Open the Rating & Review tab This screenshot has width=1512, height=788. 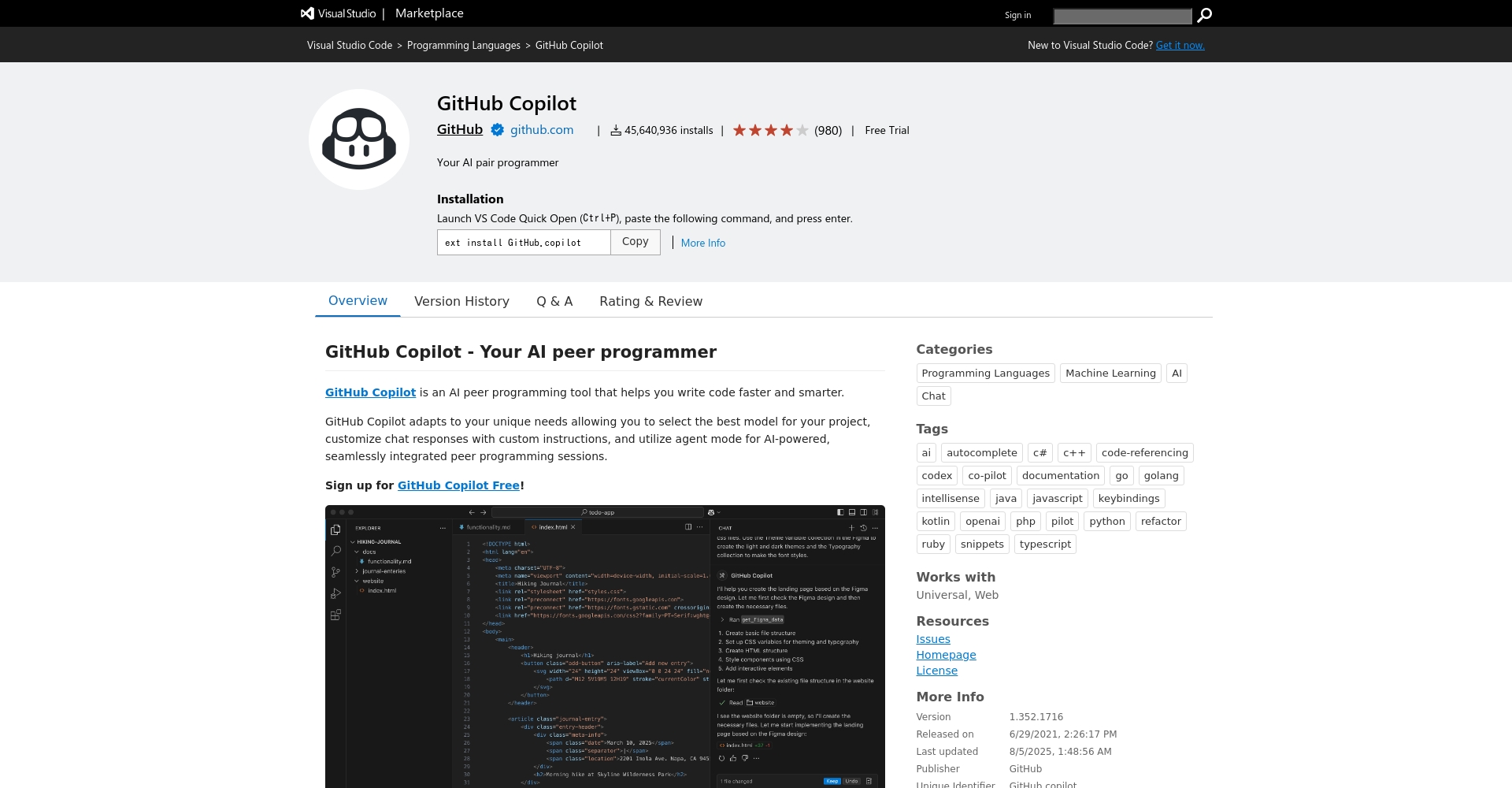pyautogui.click(x=650, y=301)
